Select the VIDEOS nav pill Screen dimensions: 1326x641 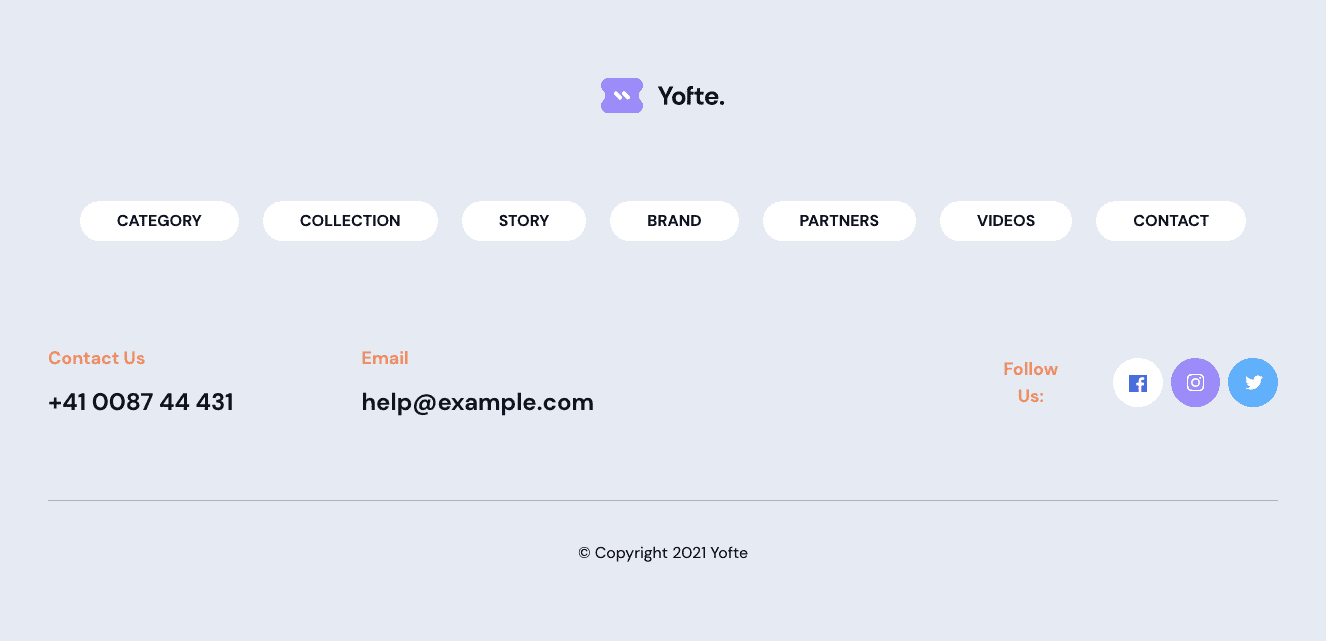1006,221
